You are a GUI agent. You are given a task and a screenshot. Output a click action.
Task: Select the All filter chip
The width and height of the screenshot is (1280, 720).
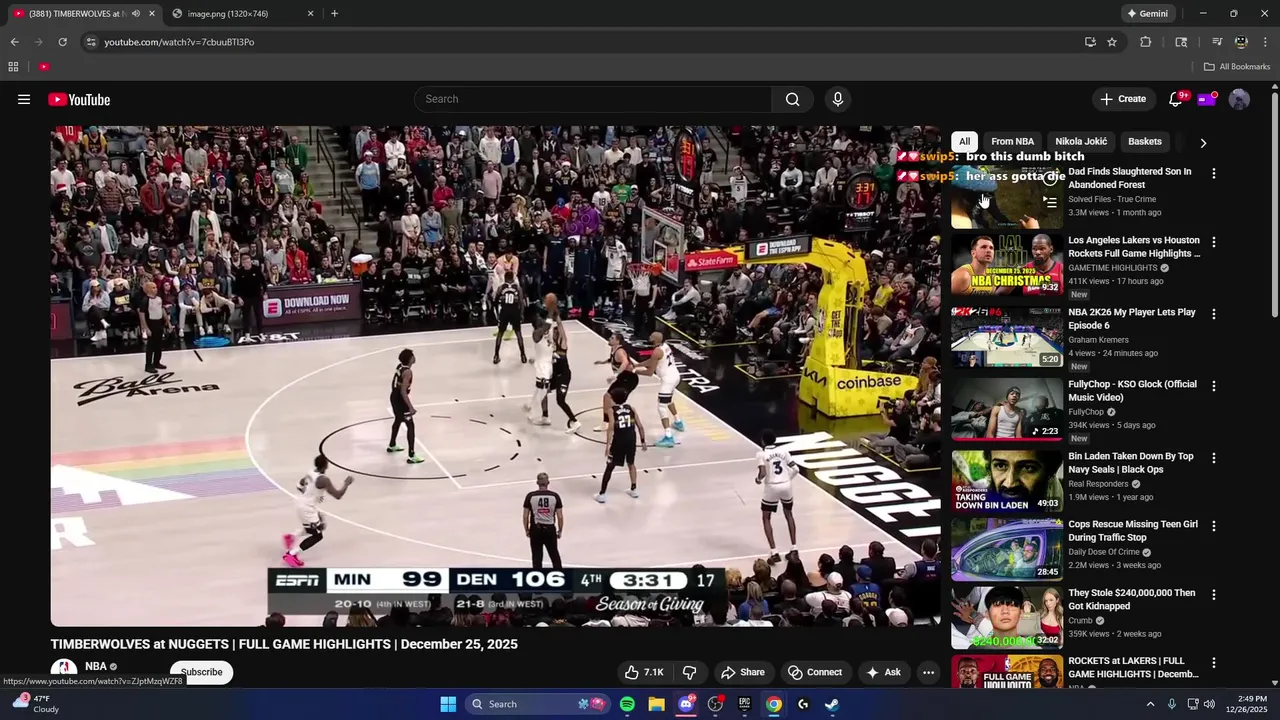[964, 142]
